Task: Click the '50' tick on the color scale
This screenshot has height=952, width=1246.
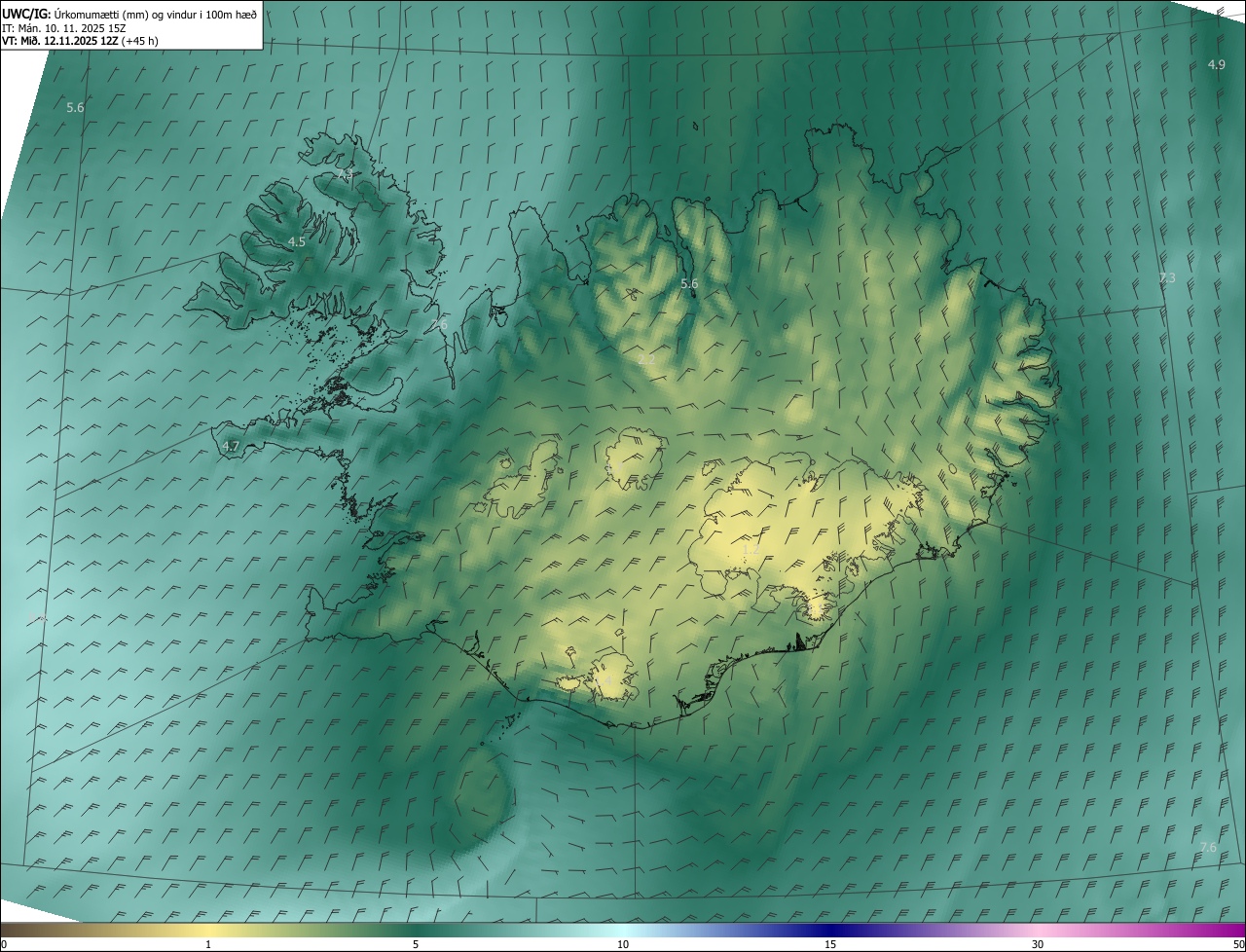Action: [1238, 944]
